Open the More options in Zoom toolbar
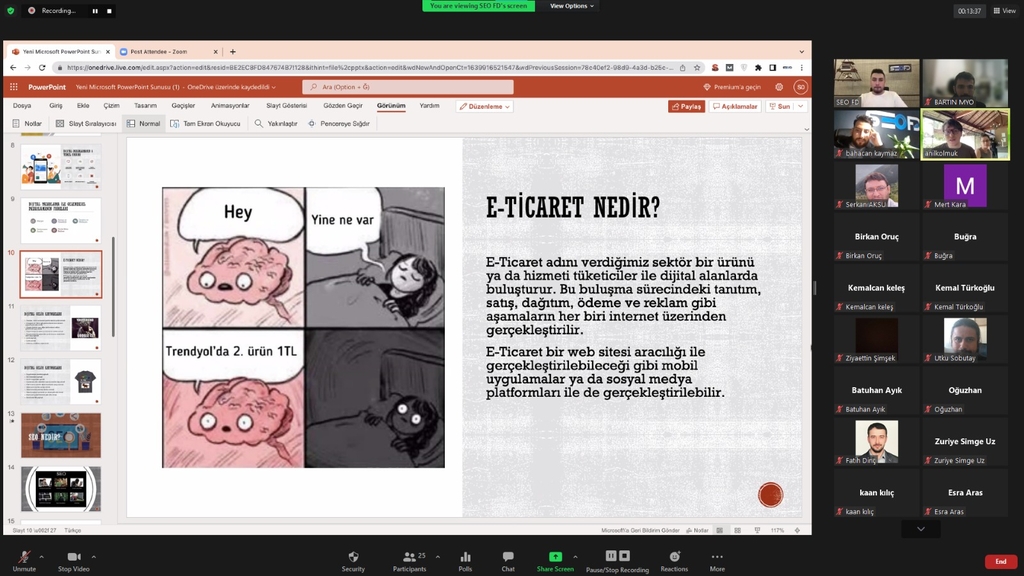The height and width of the screenshot is (576, 1024). 717,560
